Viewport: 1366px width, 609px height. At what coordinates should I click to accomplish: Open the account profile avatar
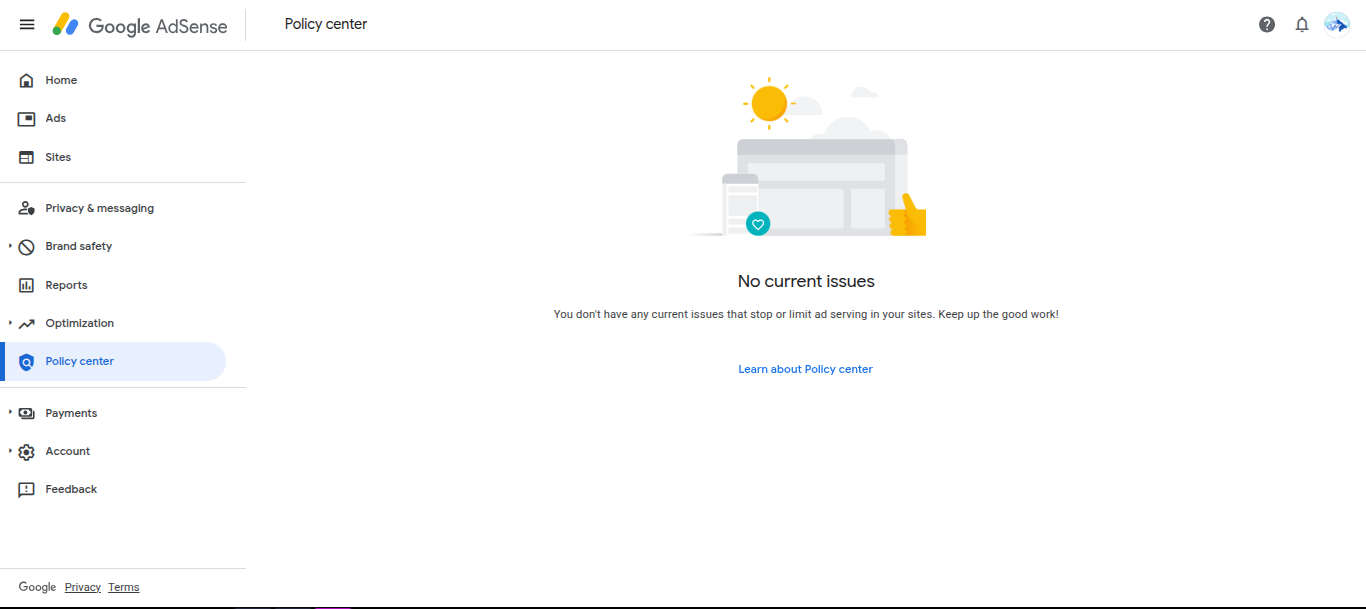[x=1337, y=24]
